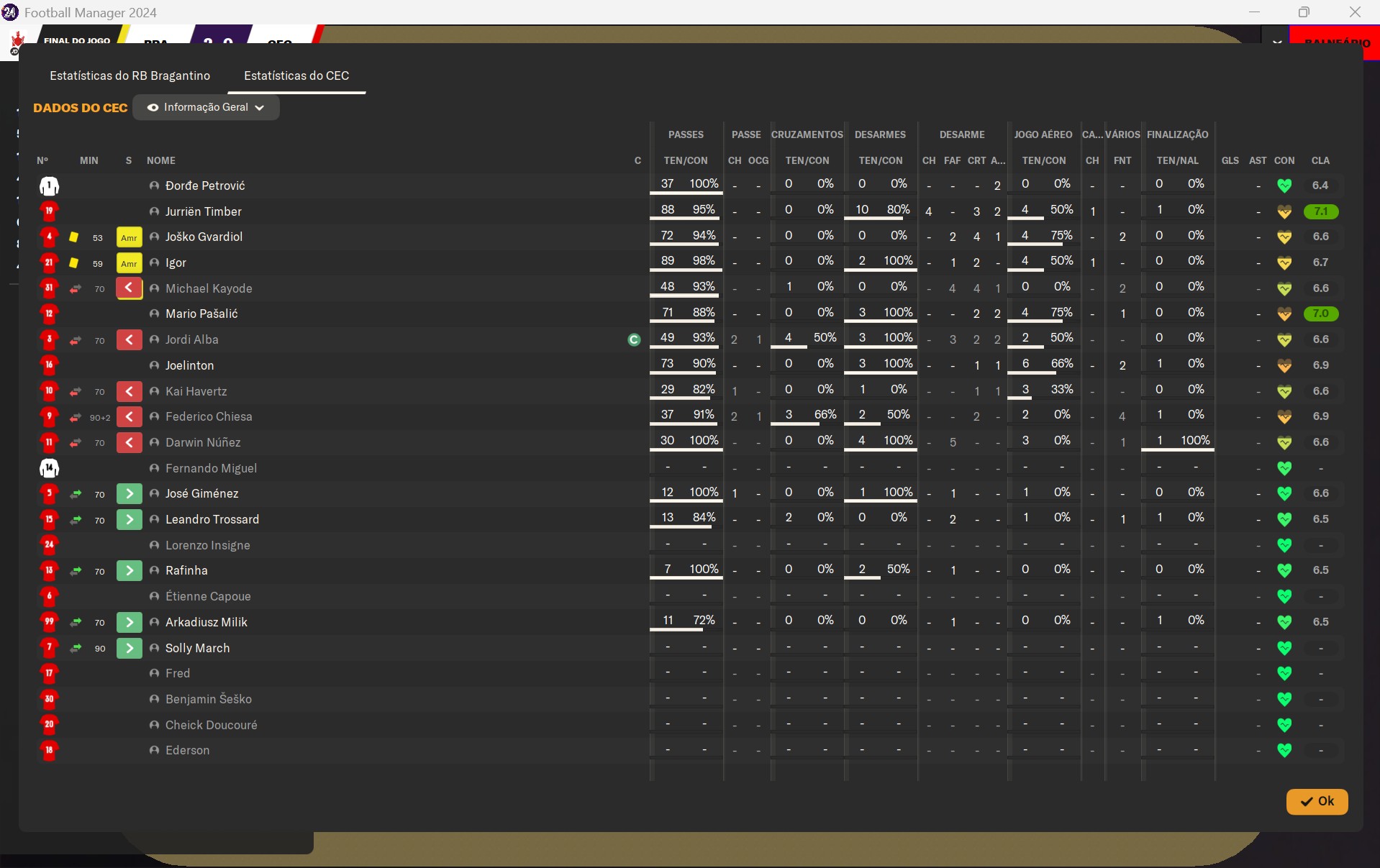Sort by the CON condition column header

1284,160
